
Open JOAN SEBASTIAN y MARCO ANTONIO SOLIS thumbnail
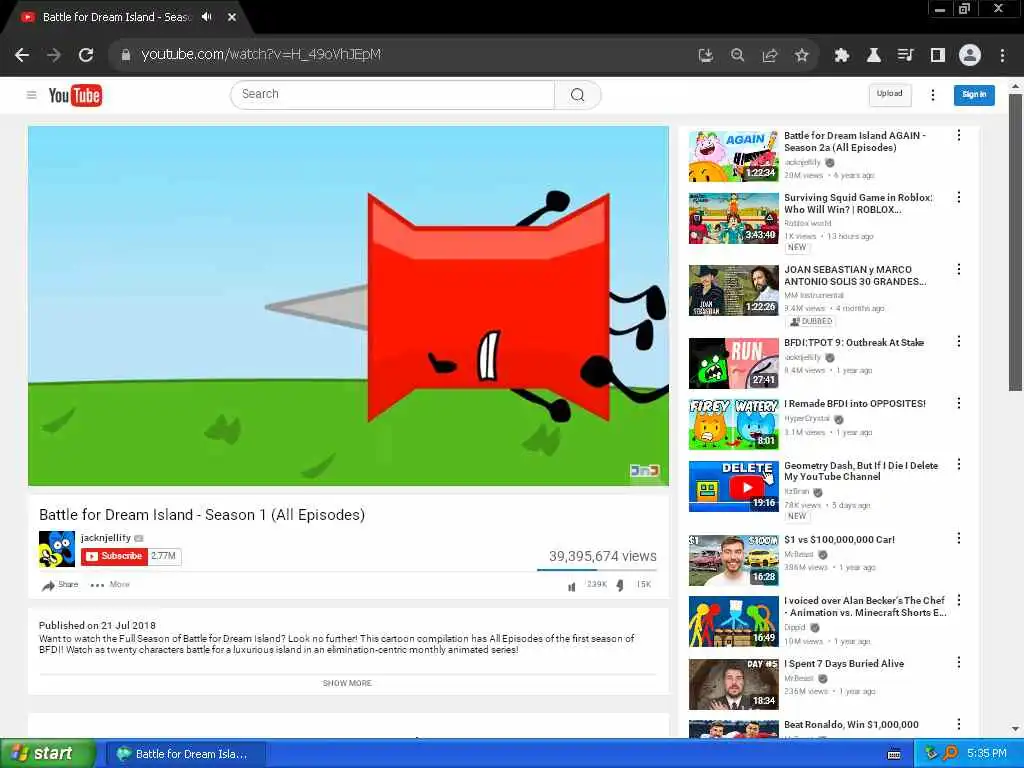tap(733, 290)
